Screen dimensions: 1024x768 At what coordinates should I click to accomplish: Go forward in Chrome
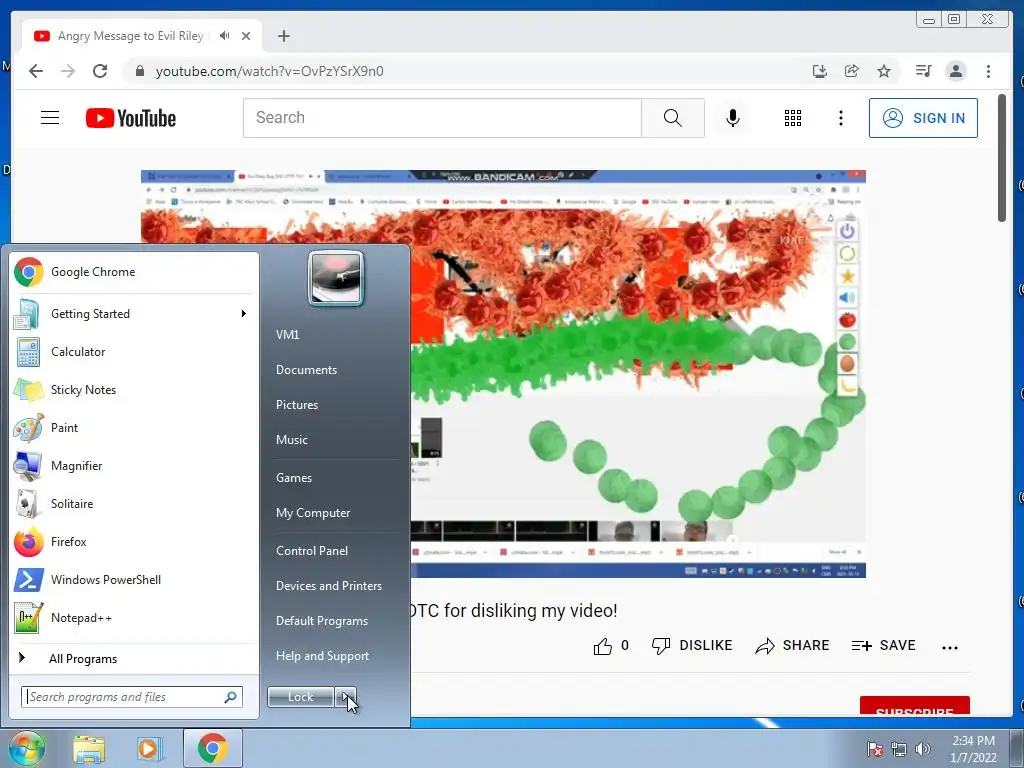coord(68,71)
